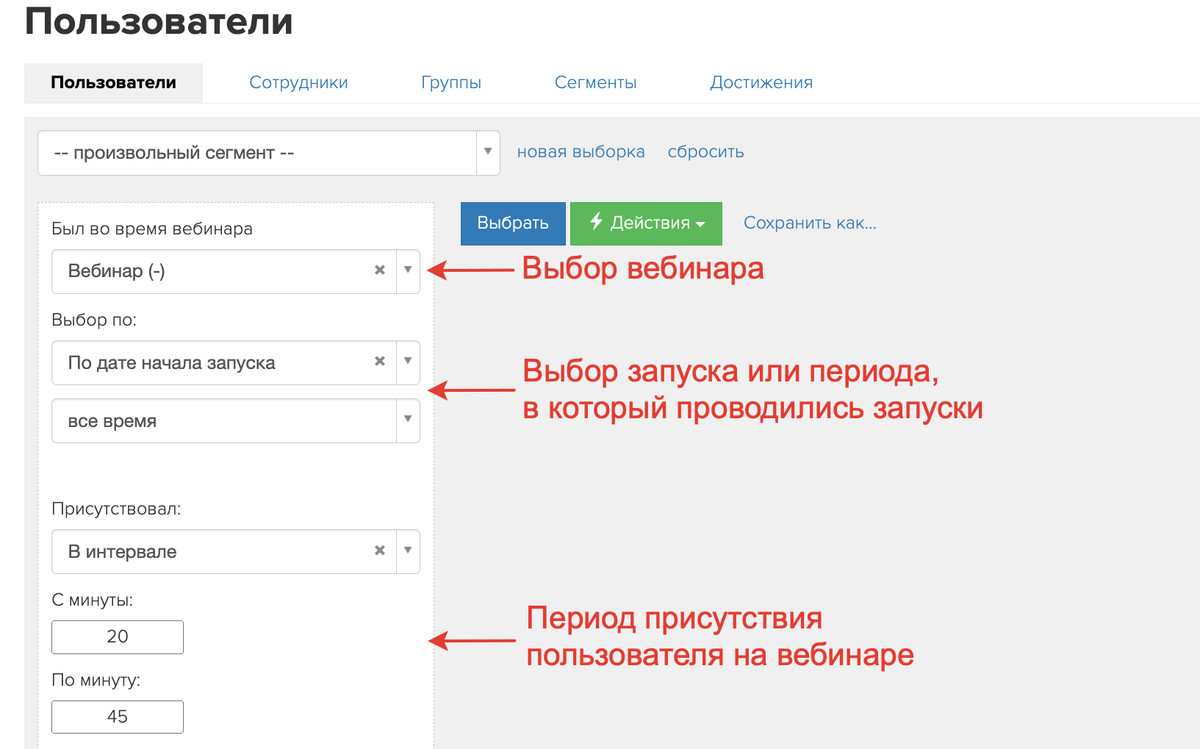This screenshot has width=1200, height=749.
Task: Open the "По дате начала запуска" dropdown arrow
Action: click(408, 362)
